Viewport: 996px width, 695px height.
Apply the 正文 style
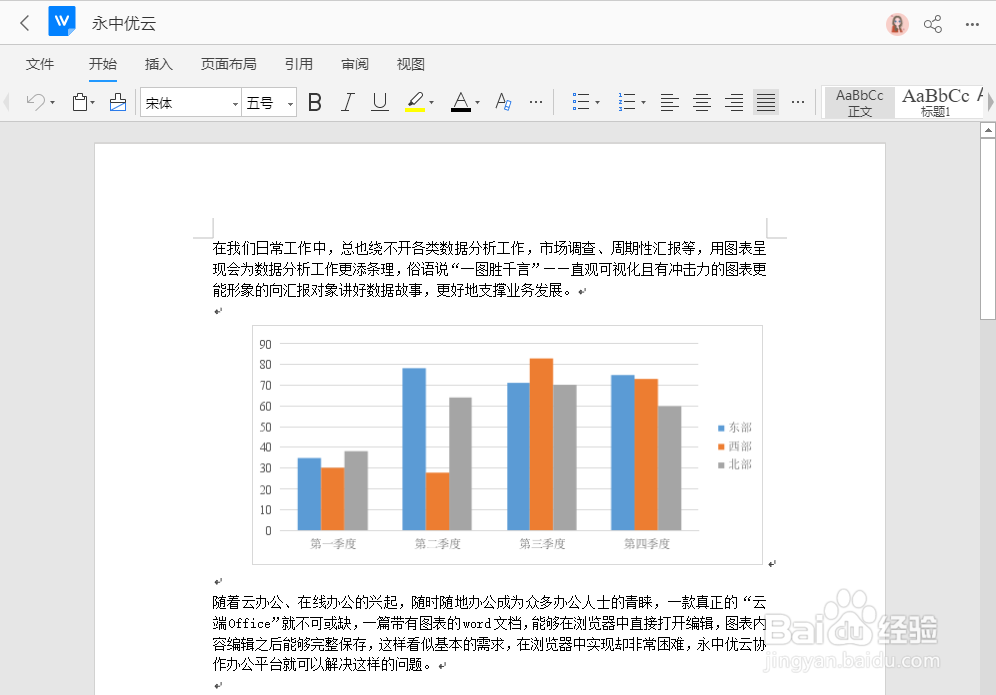859,103
